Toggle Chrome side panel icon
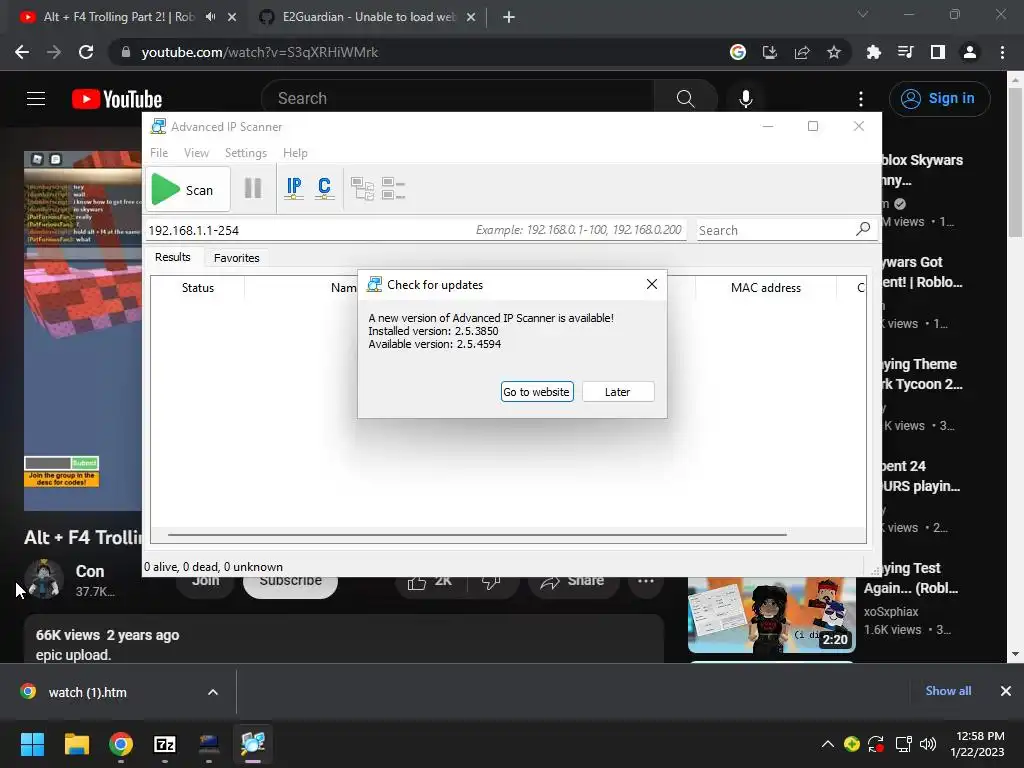 [938, 52]
